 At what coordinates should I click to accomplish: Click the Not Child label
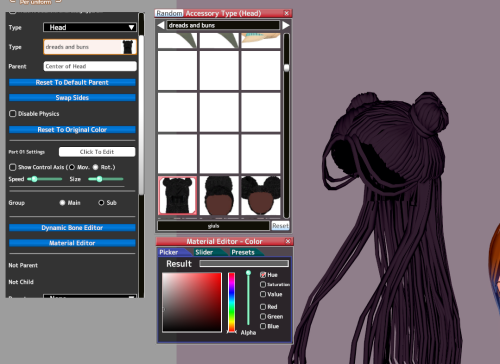pos(21,282)
